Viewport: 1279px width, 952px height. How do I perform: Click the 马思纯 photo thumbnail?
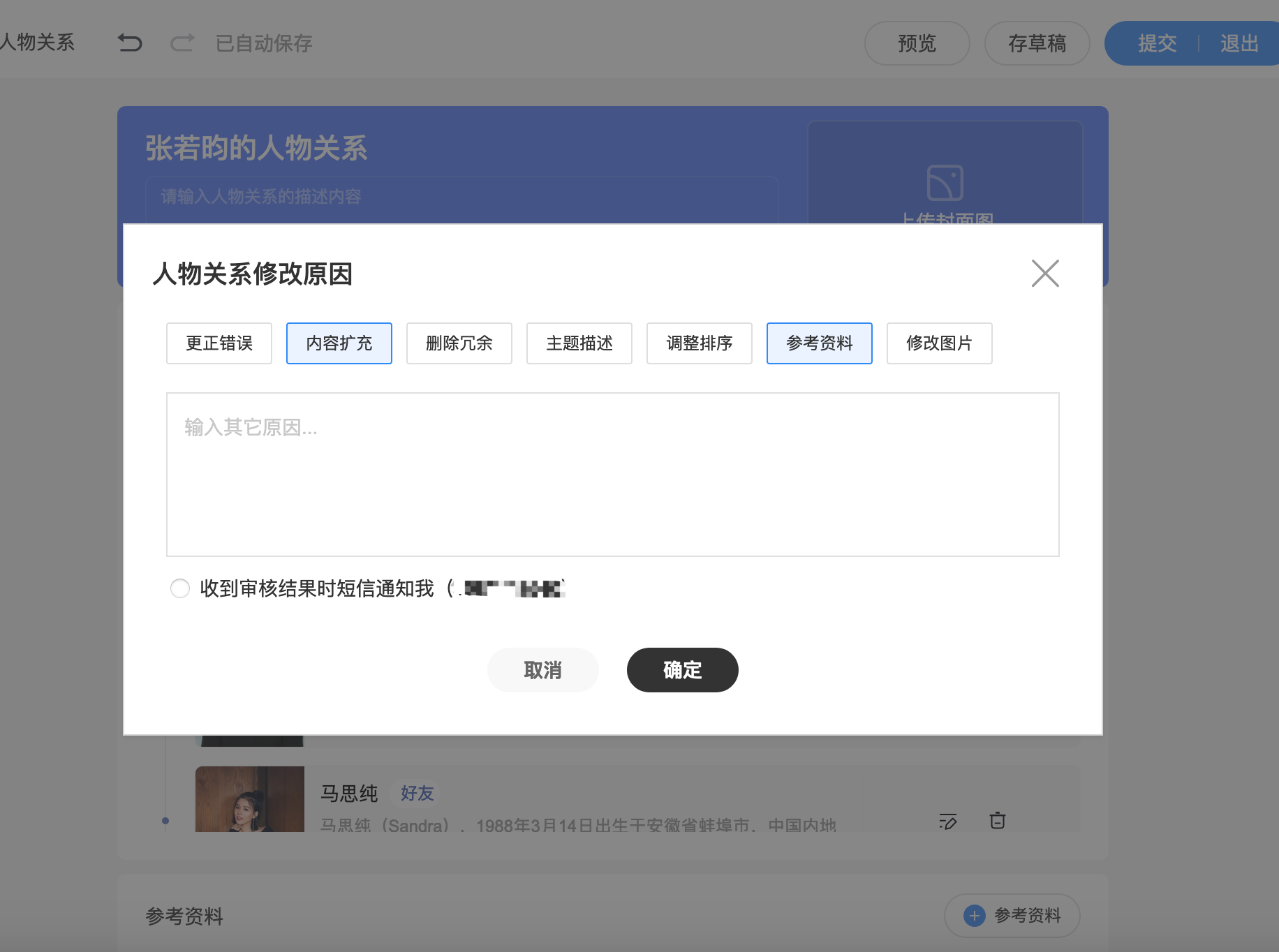(250, 799)
